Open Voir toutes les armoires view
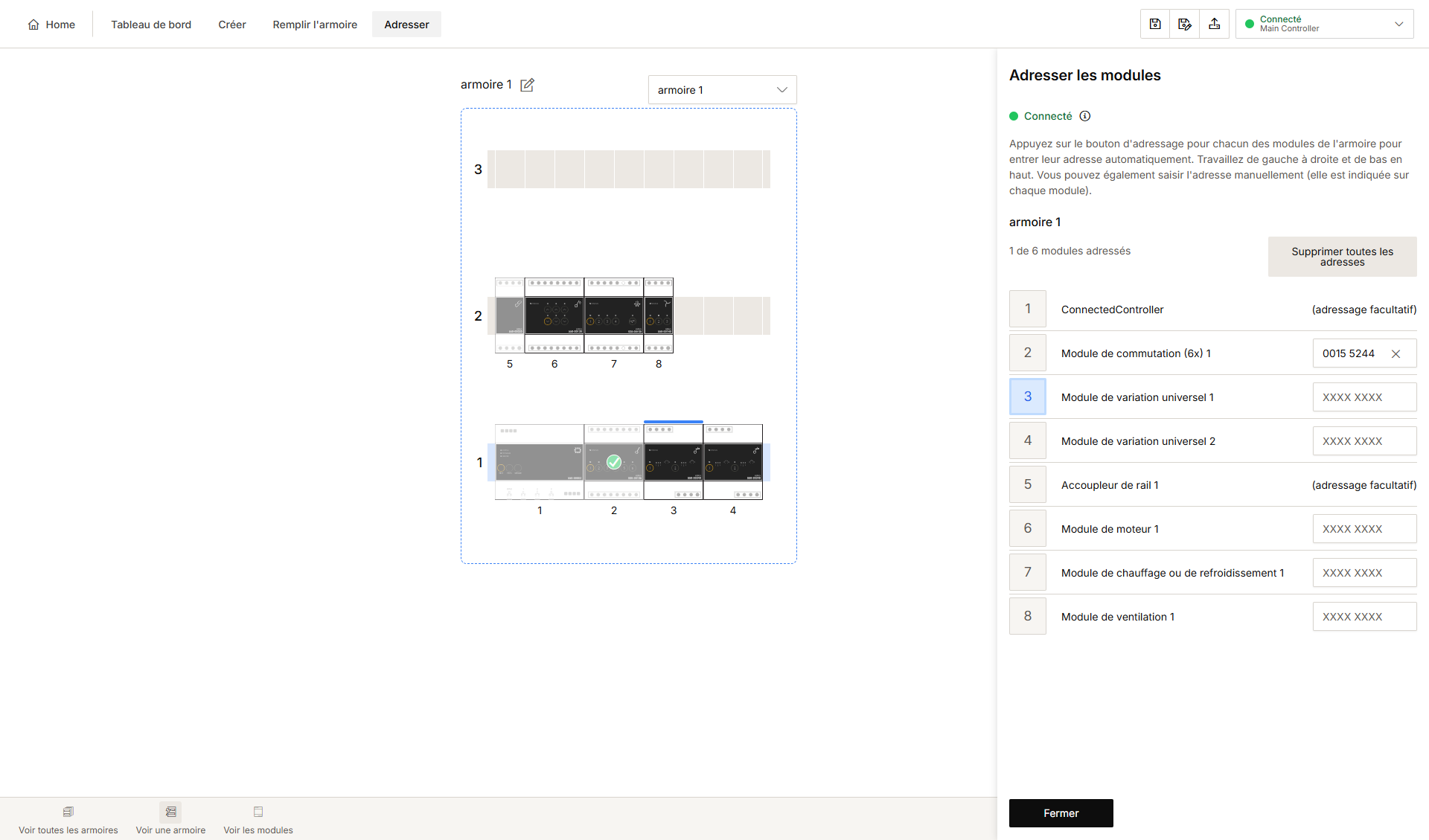 [x=68, y=820]
